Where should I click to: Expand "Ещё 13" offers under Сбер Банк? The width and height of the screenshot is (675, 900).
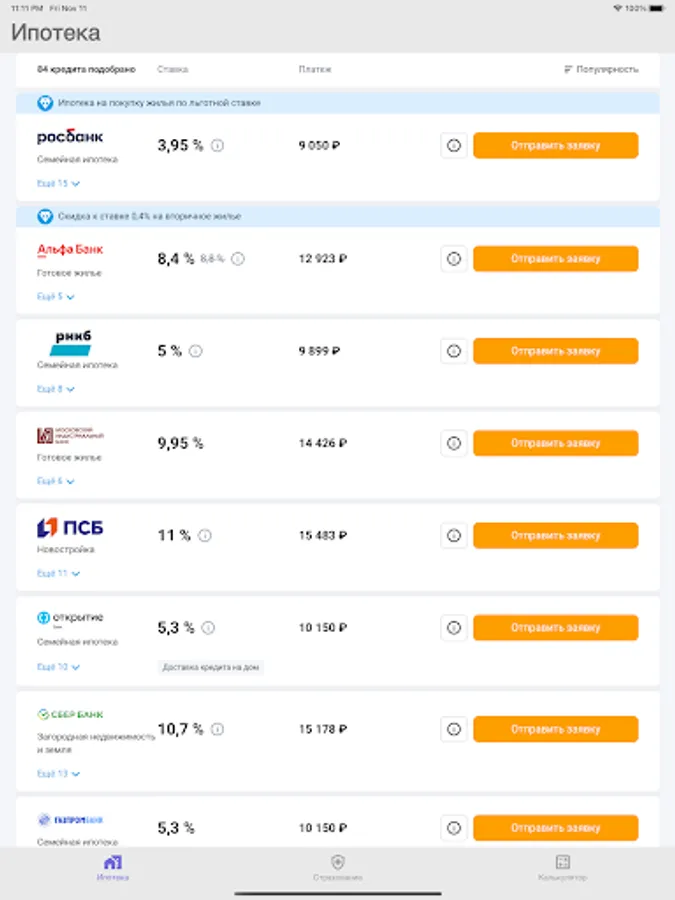(x=58, y=774)
